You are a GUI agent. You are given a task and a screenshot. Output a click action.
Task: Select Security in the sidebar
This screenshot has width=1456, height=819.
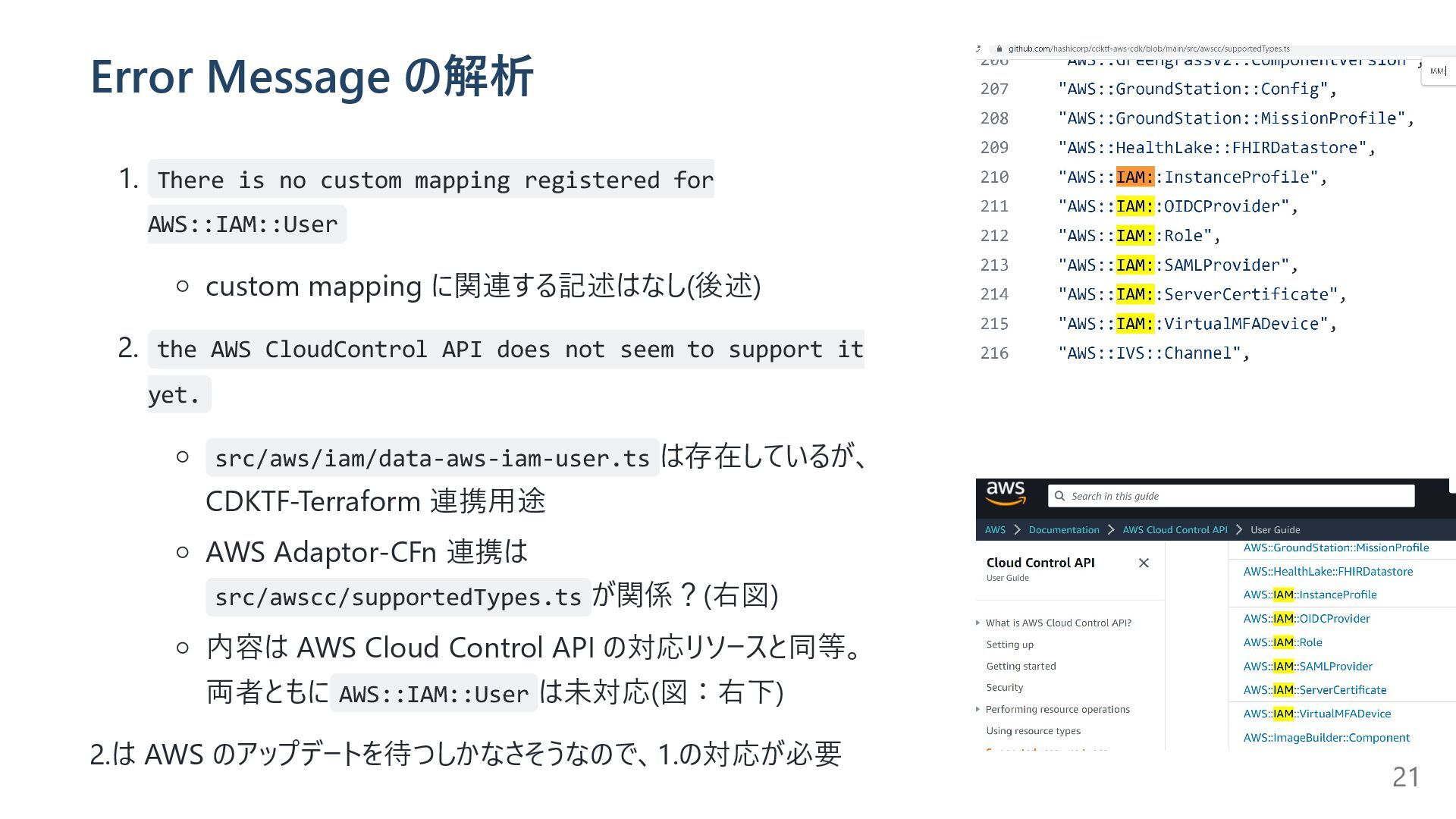tap(1004, 688)
